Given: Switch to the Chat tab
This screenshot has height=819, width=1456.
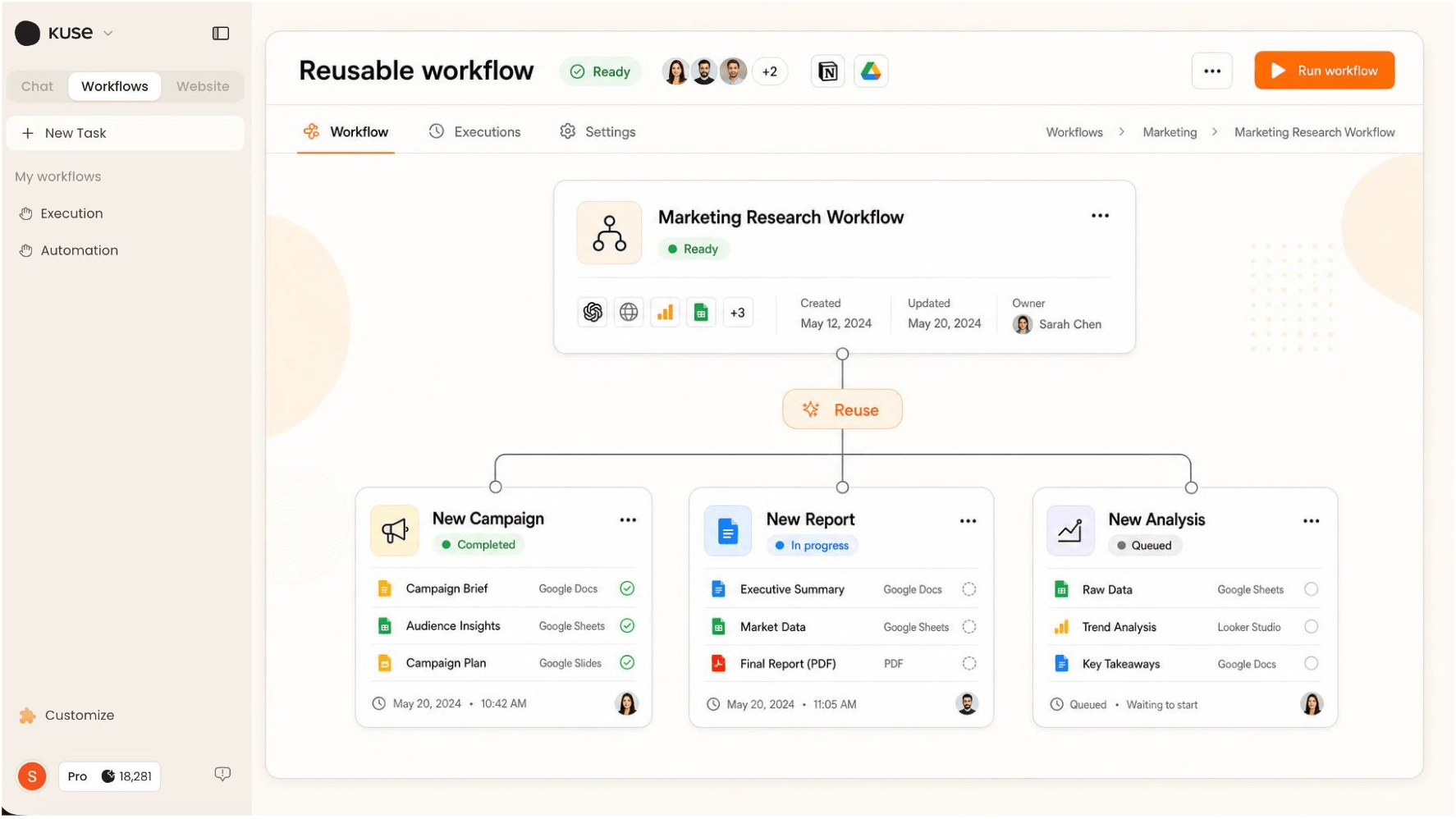Looking at the screenshot, I should click(37, 86).
